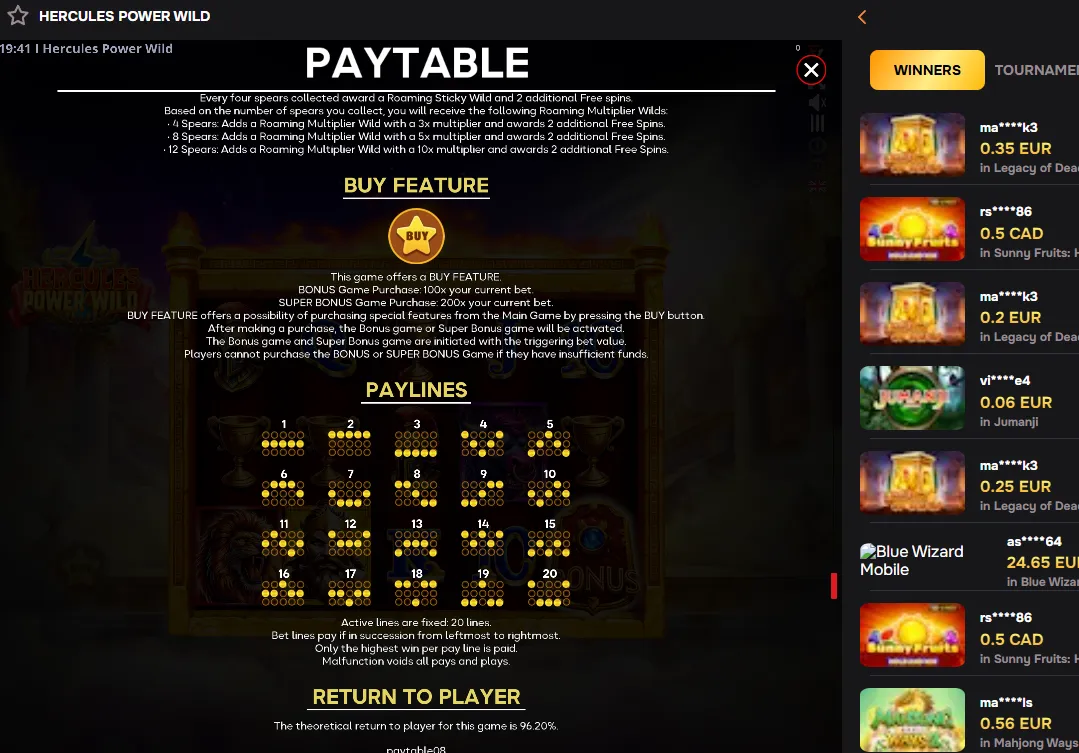Click the 24.65 EUR Blue Wizard win

click(x=1041, y=562)
